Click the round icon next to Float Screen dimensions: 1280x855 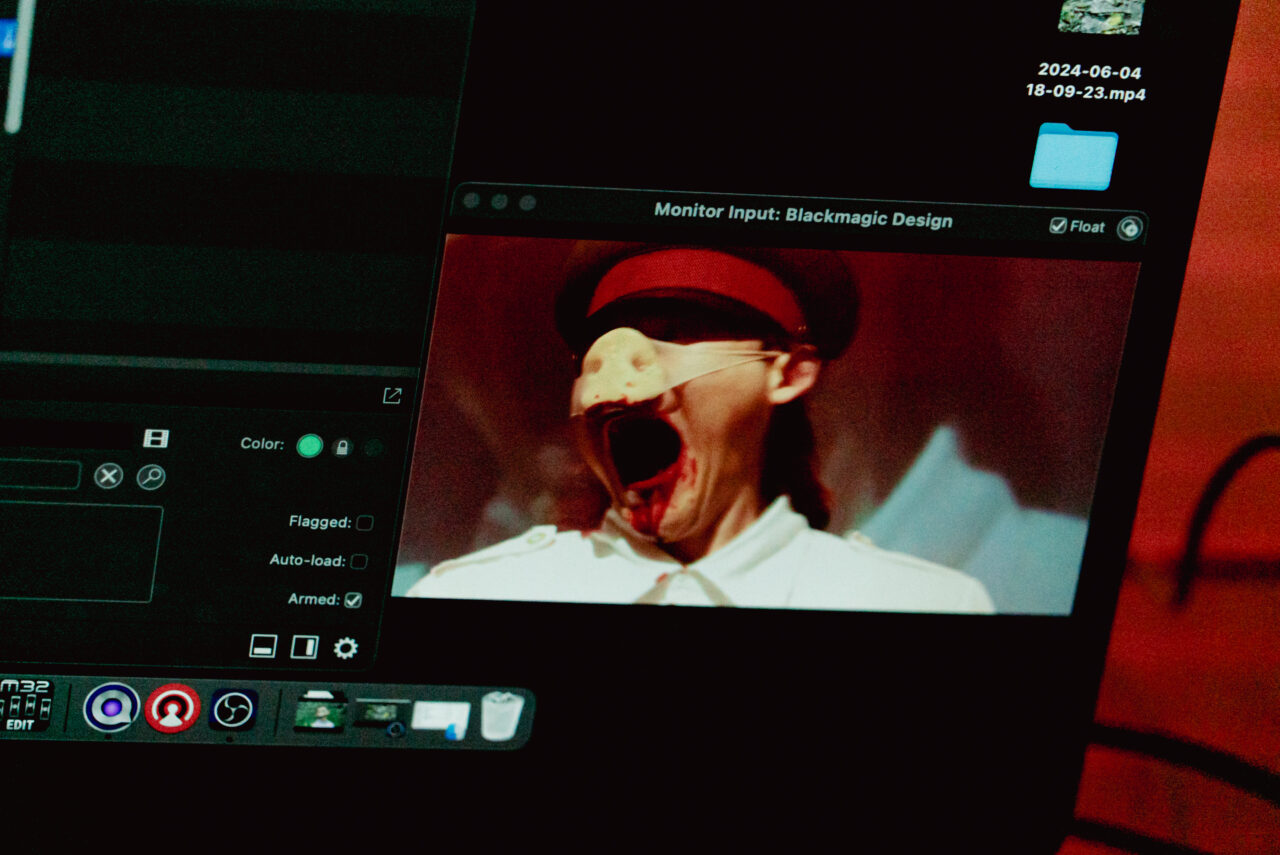point(1130,228)
